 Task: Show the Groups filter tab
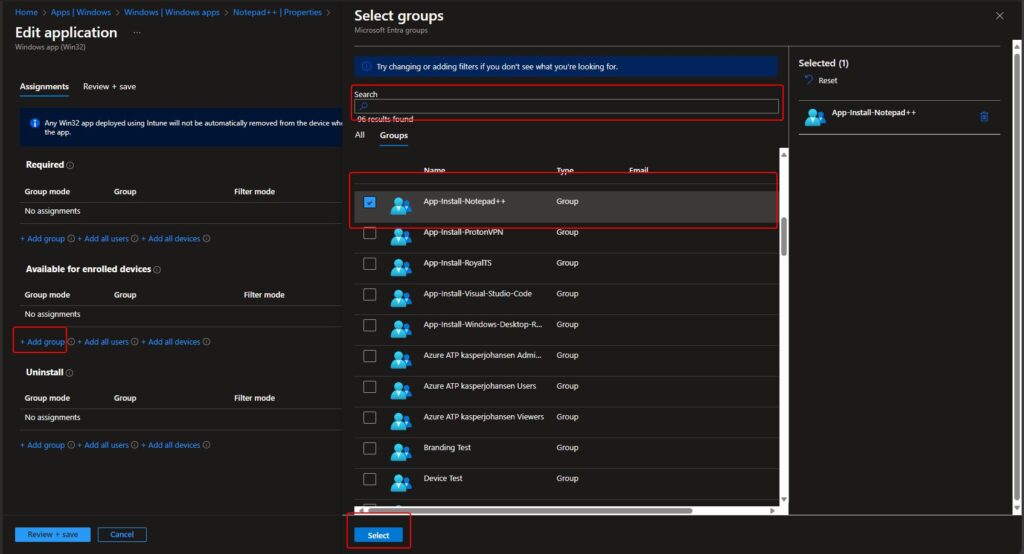click(394, 135)
